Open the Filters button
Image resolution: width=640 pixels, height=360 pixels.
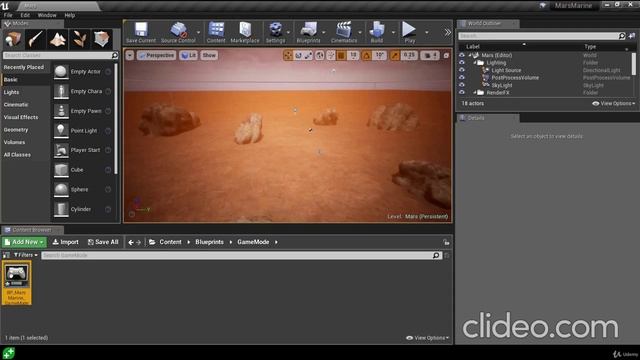click(26, 255)
